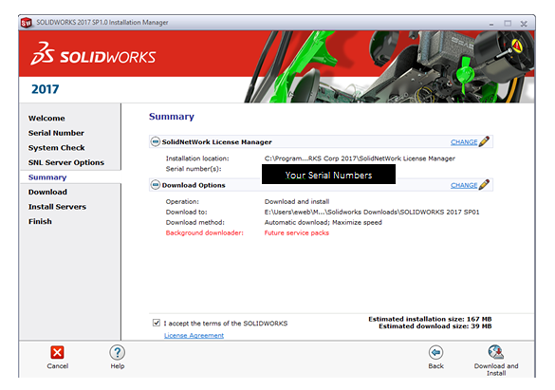Click the 2017 version label in banner
This screenshot has width=555, height=390.
coord(45,89)
